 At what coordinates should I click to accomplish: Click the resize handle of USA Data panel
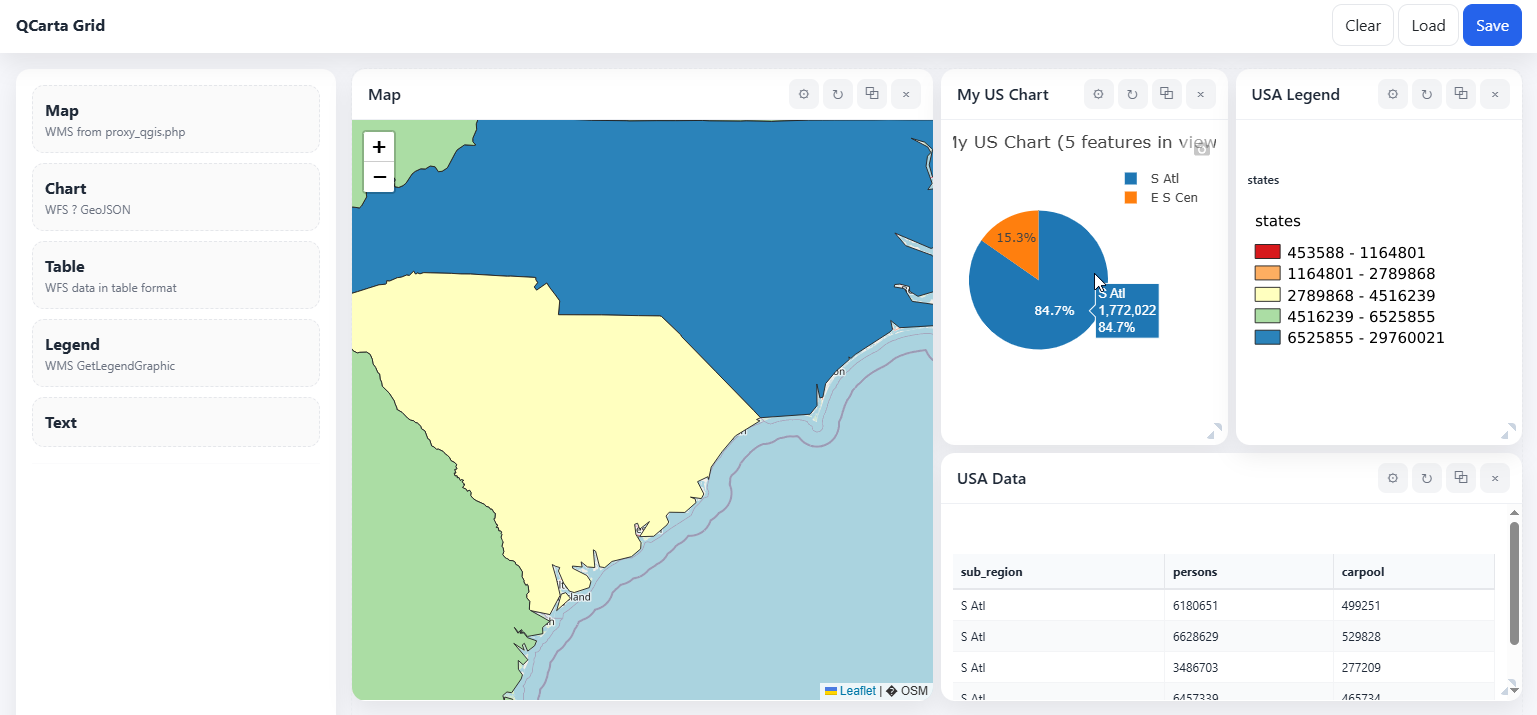pos(1508,686)
